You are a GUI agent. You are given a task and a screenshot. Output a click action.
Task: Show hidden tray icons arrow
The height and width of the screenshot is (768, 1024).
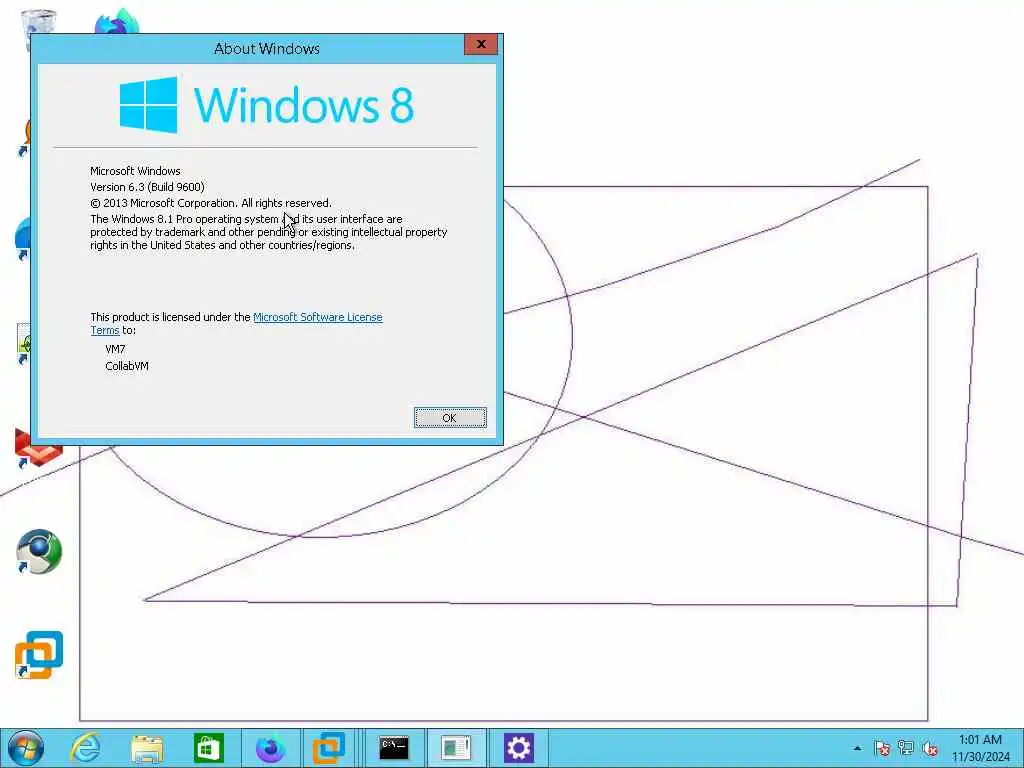click(857, 748)
